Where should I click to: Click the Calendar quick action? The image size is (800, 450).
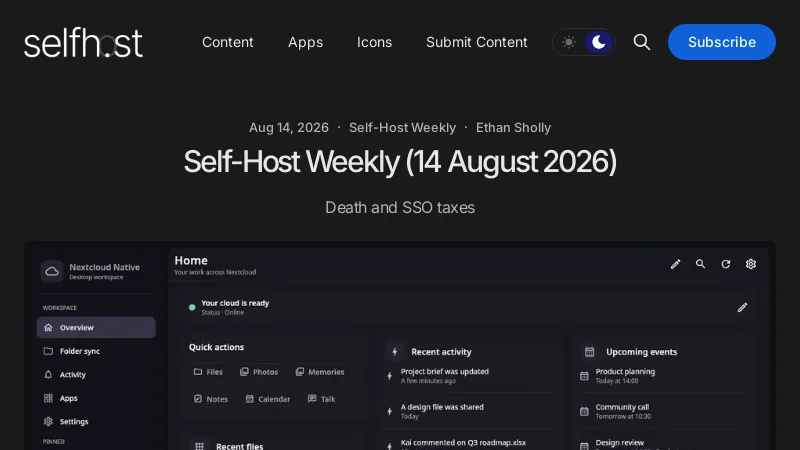[268, 399]
